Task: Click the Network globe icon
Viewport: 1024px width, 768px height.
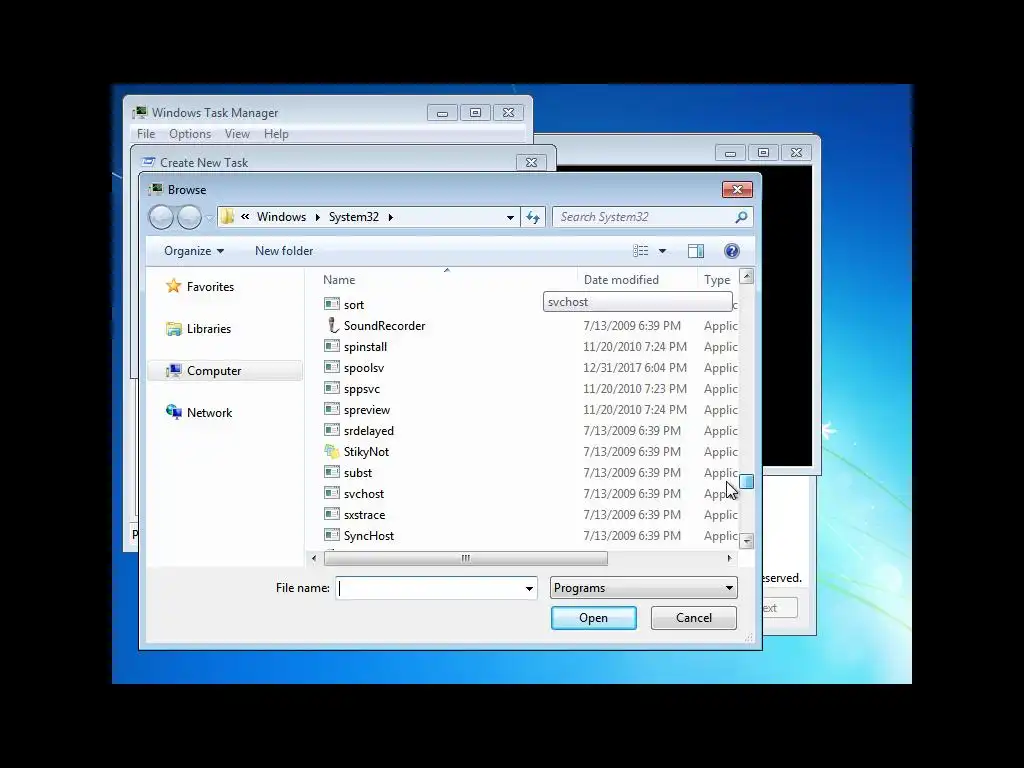Action: click(x=174, y=412)
